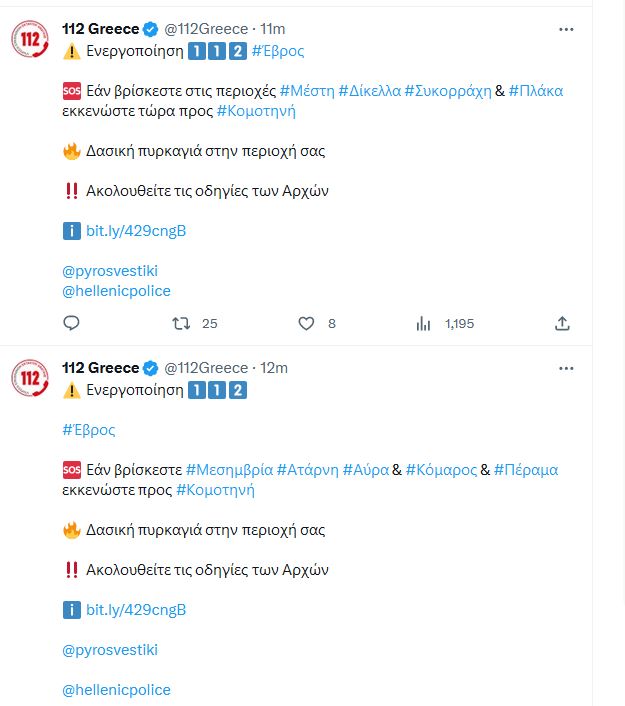The image size is (625, 706).
Task: Visit @pyrosvestiki mention in first tweet
Action: (x=110, y=271)
